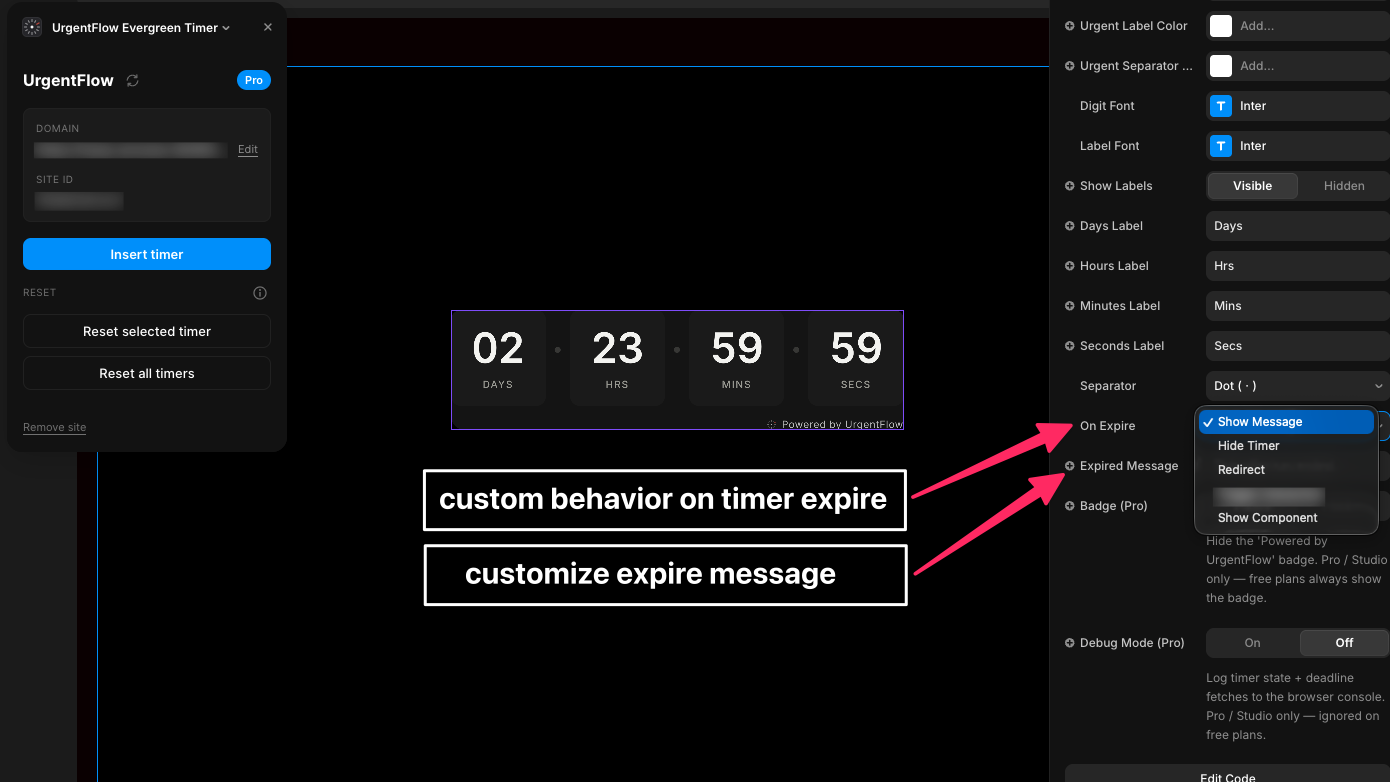The image size is (1390, 782).
Task: Click Reset selected timer
Action: (x=147, y=331)
